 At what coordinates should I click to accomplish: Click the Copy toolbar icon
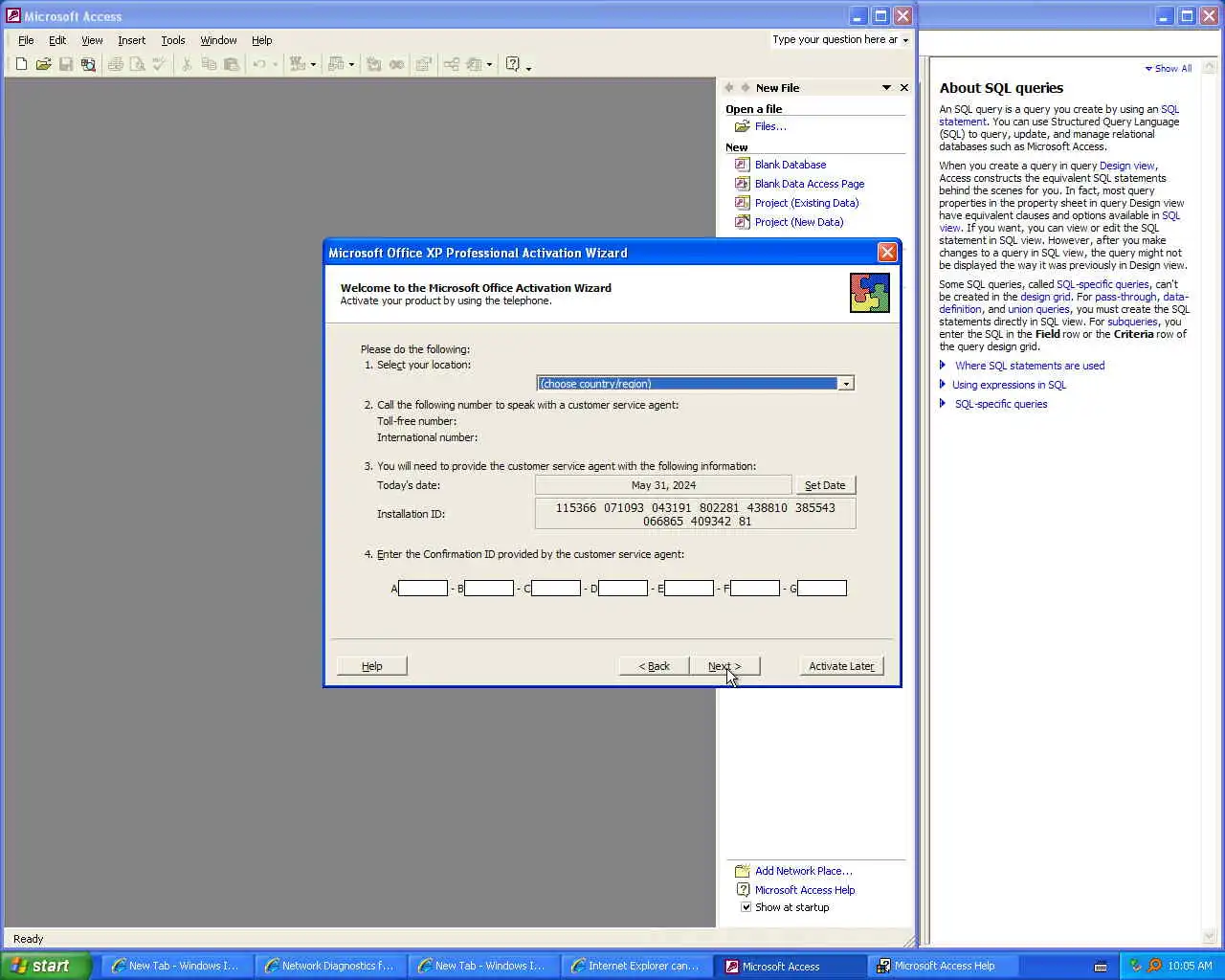[x=209, y=64]
